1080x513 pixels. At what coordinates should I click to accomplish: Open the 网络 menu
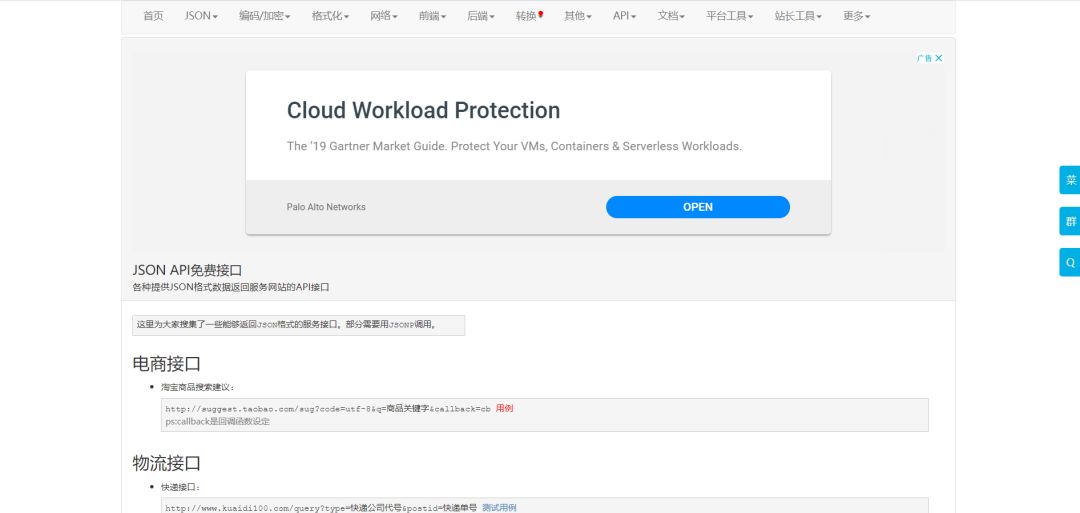pyautogui.click(x=383, y=16)
